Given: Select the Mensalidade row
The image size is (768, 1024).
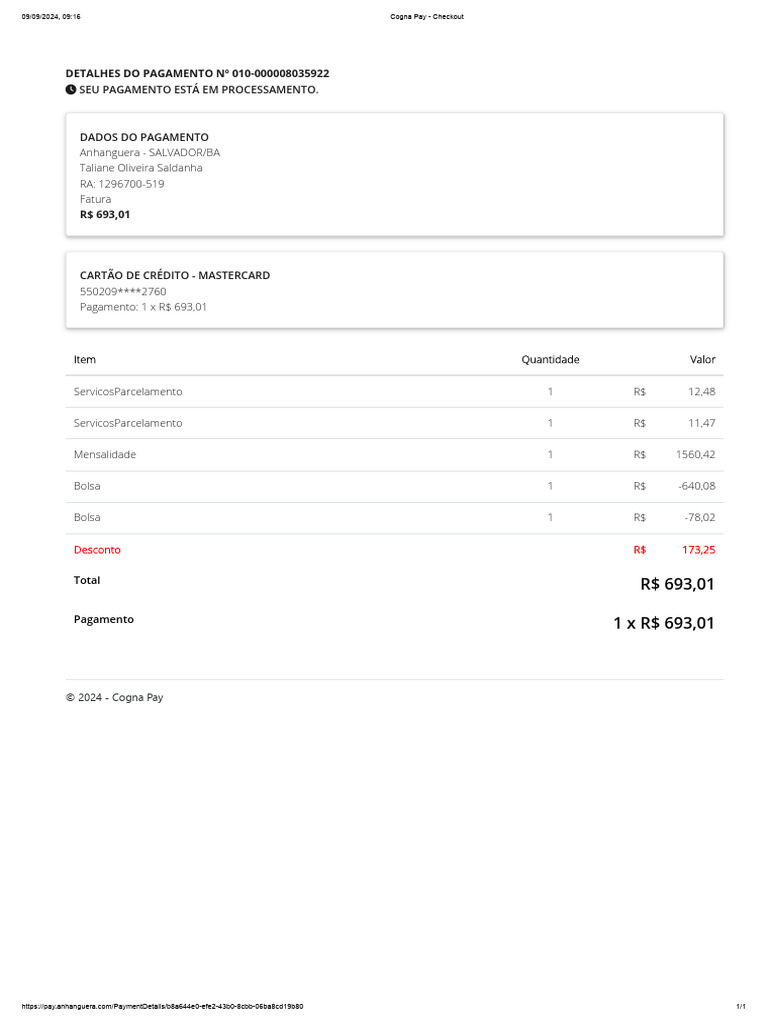Looking at the screenshot, I should coord(105,455).
